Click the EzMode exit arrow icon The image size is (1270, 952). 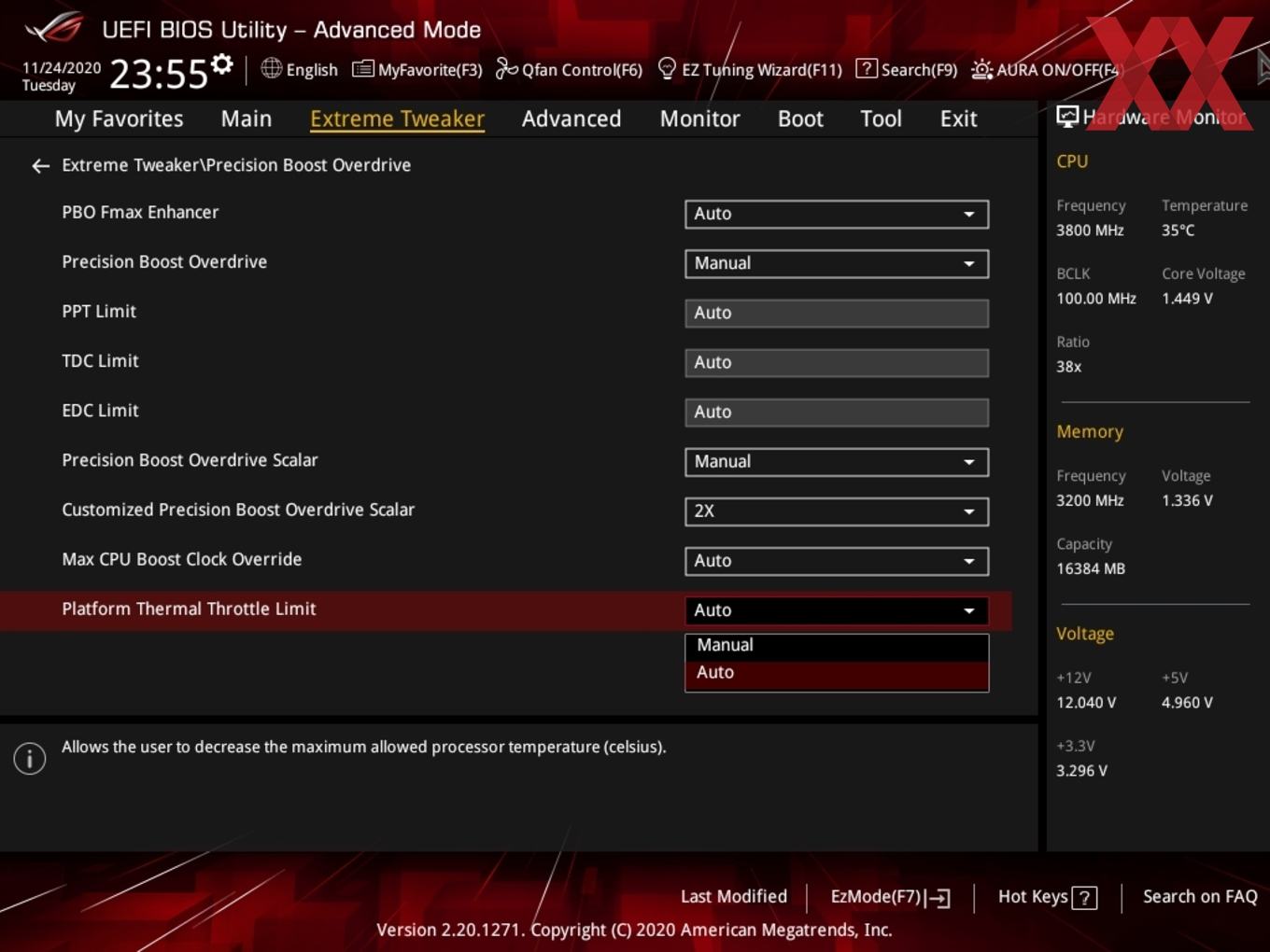[x=938, y=898]
